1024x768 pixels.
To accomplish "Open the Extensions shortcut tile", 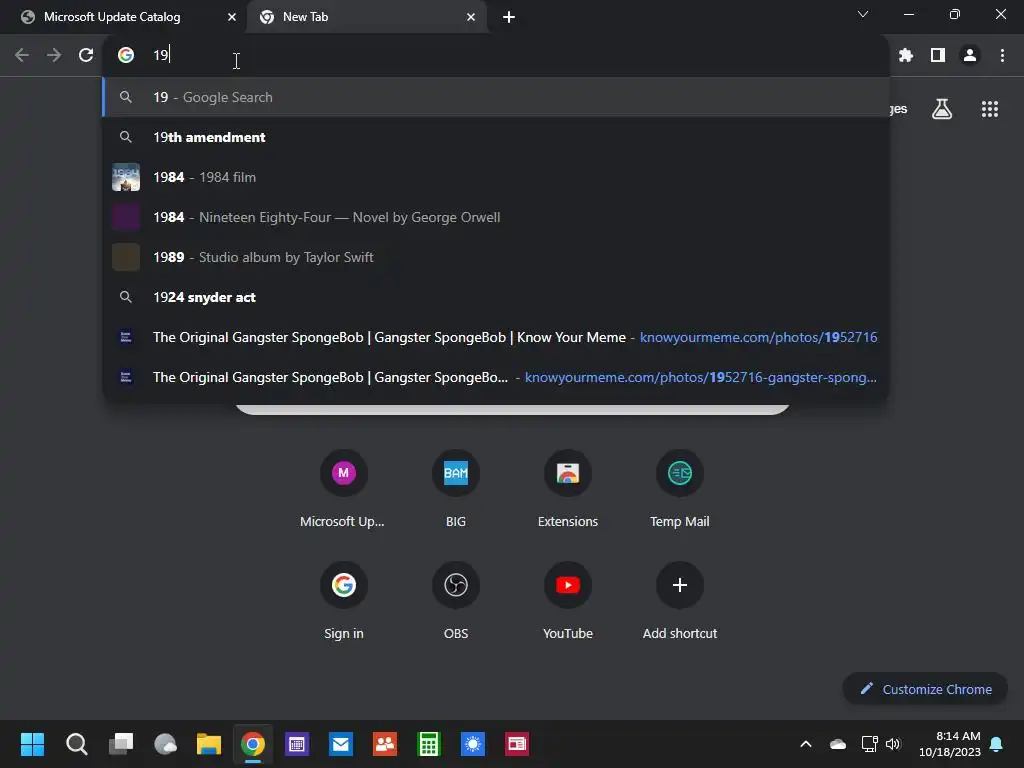I will [568, 489].
